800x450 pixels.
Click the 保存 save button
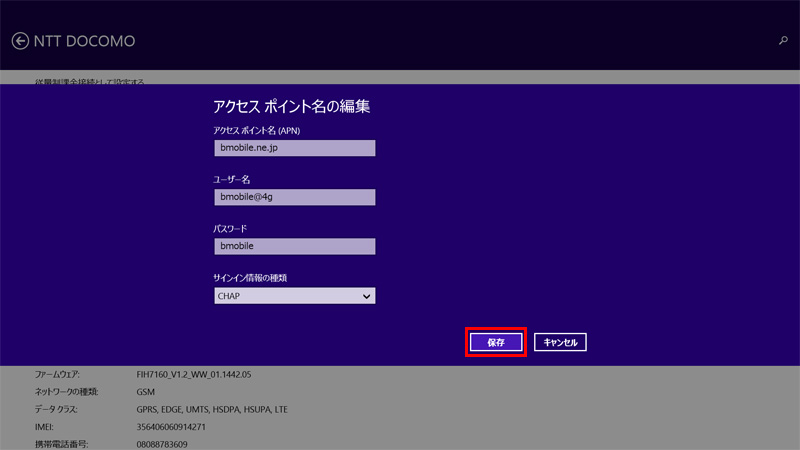pos(496,342)
